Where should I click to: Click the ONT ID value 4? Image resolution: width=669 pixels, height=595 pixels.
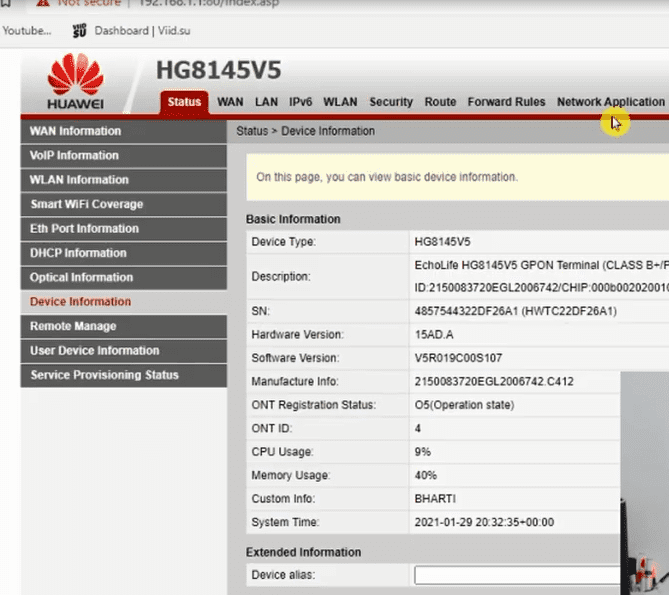[418, 428]
